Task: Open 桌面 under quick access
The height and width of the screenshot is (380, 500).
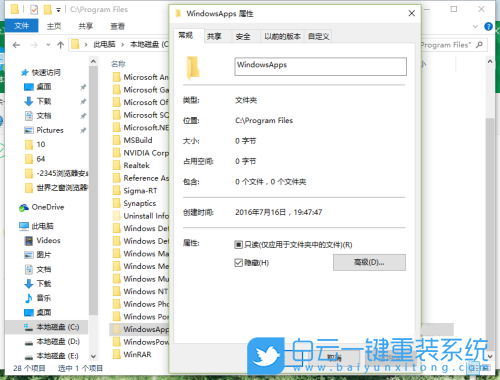Action: [44, 87]
